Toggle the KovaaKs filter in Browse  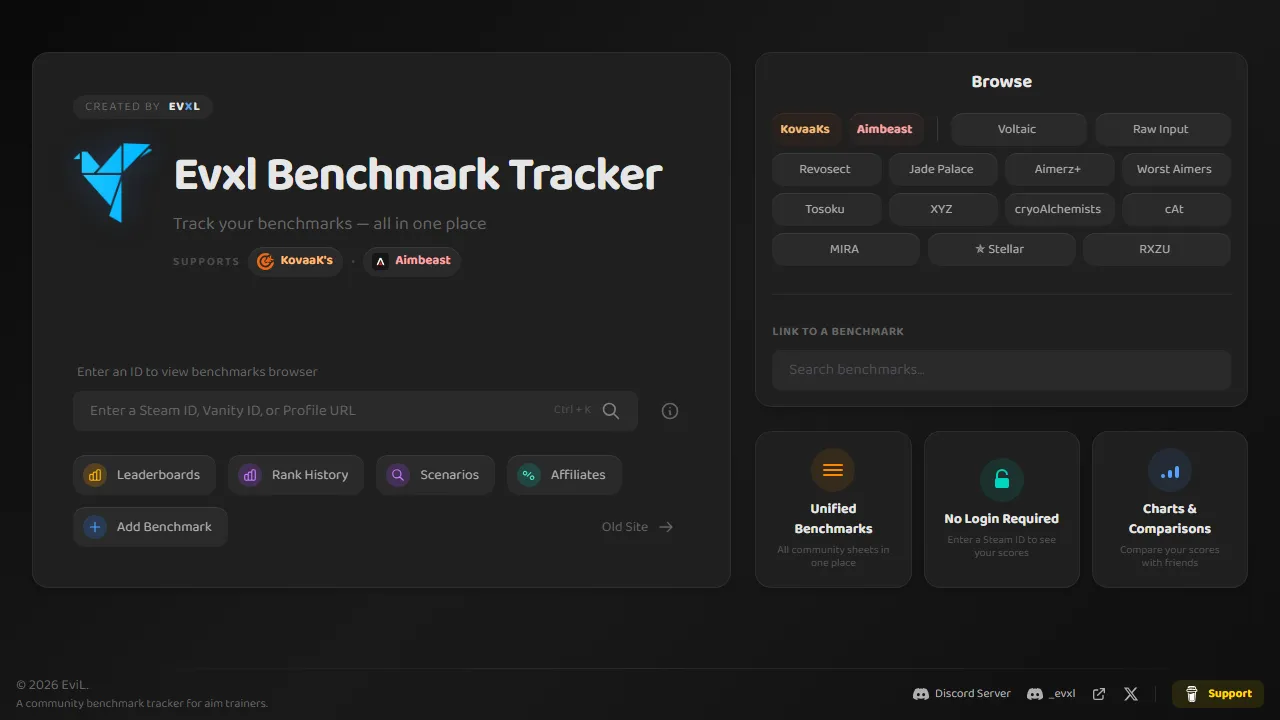click(805, 129)
